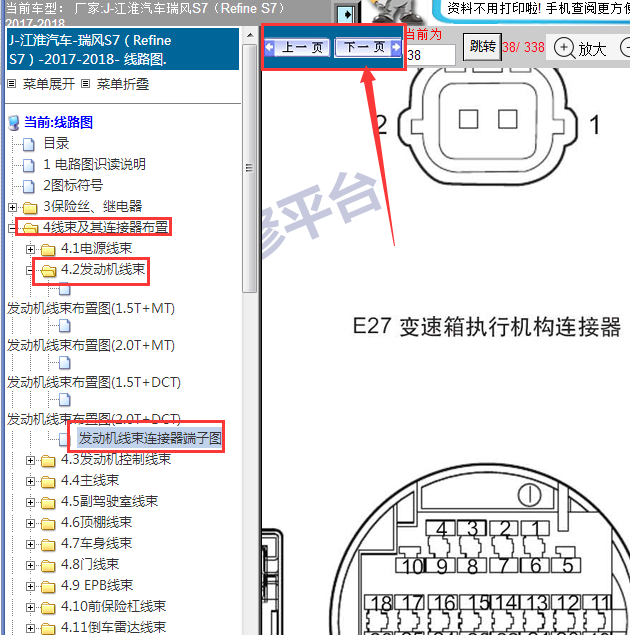The height and width of the screenshot is (635, 630).
Task: Expand the 4.1电源线束 node
Action: (x=30, y=249)
